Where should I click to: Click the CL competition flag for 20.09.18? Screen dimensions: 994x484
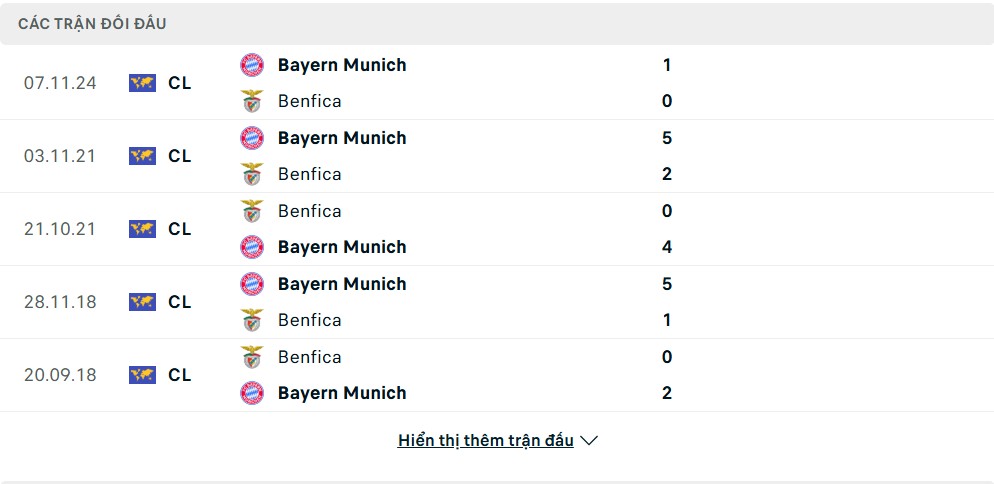click(142, 375)
